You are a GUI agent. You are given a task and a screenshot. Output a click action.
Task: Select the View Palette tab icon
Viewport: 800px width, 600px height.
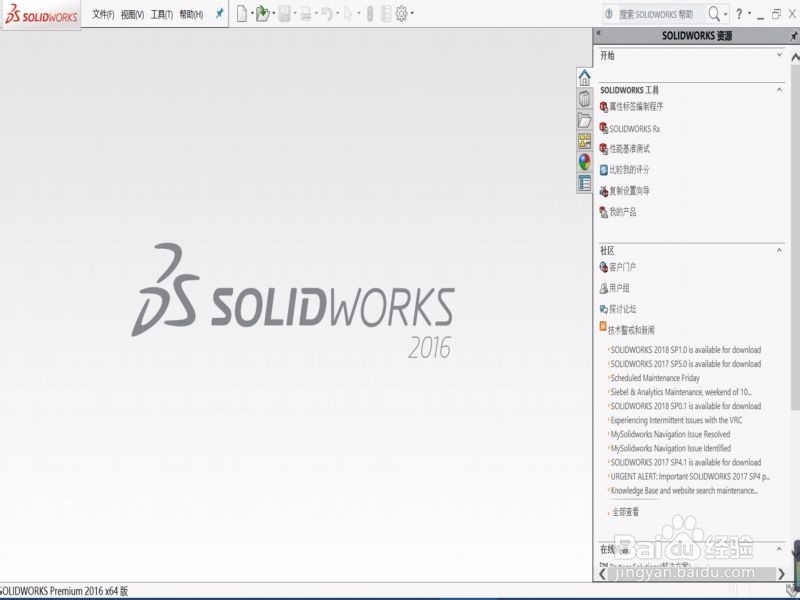click(x=585, y=141)
